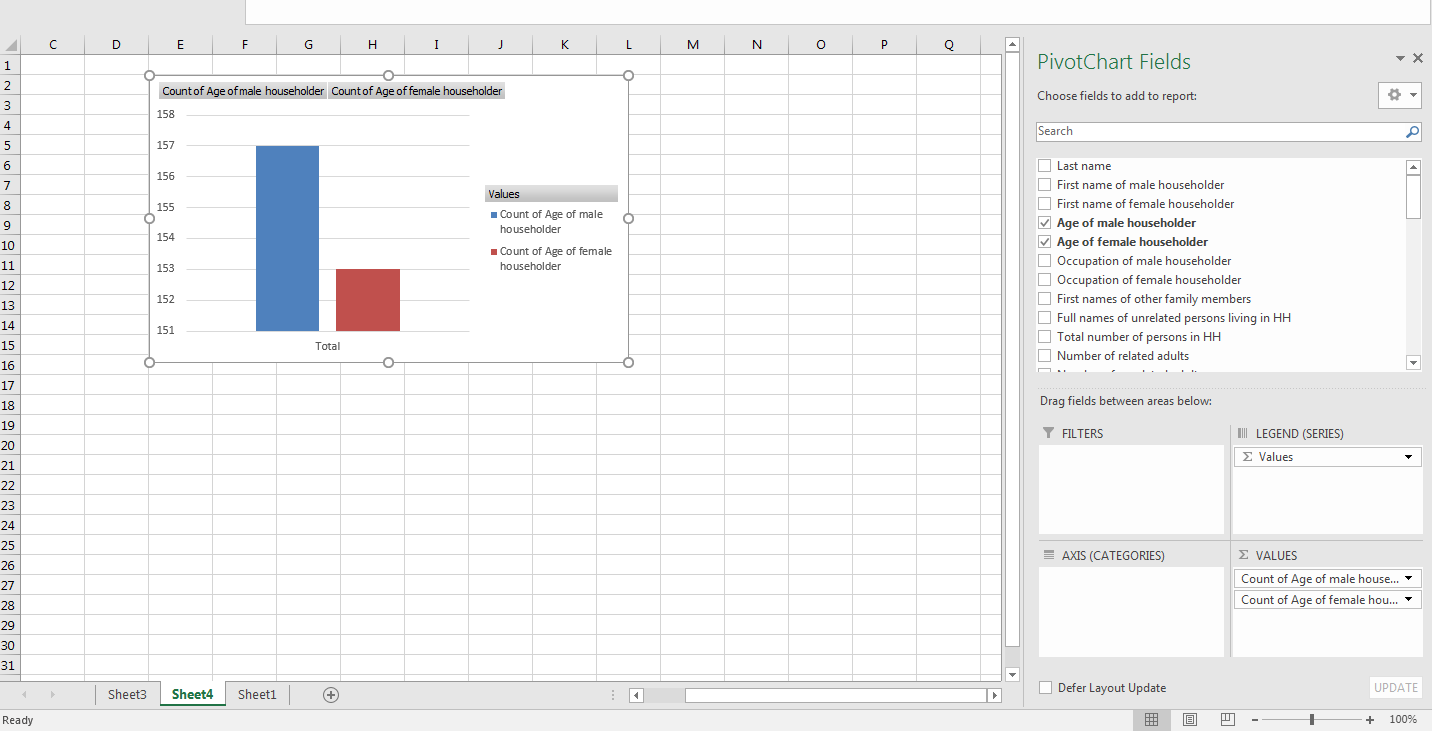Expand the Values dropdown in Legend area

(x=1409, y=457)
